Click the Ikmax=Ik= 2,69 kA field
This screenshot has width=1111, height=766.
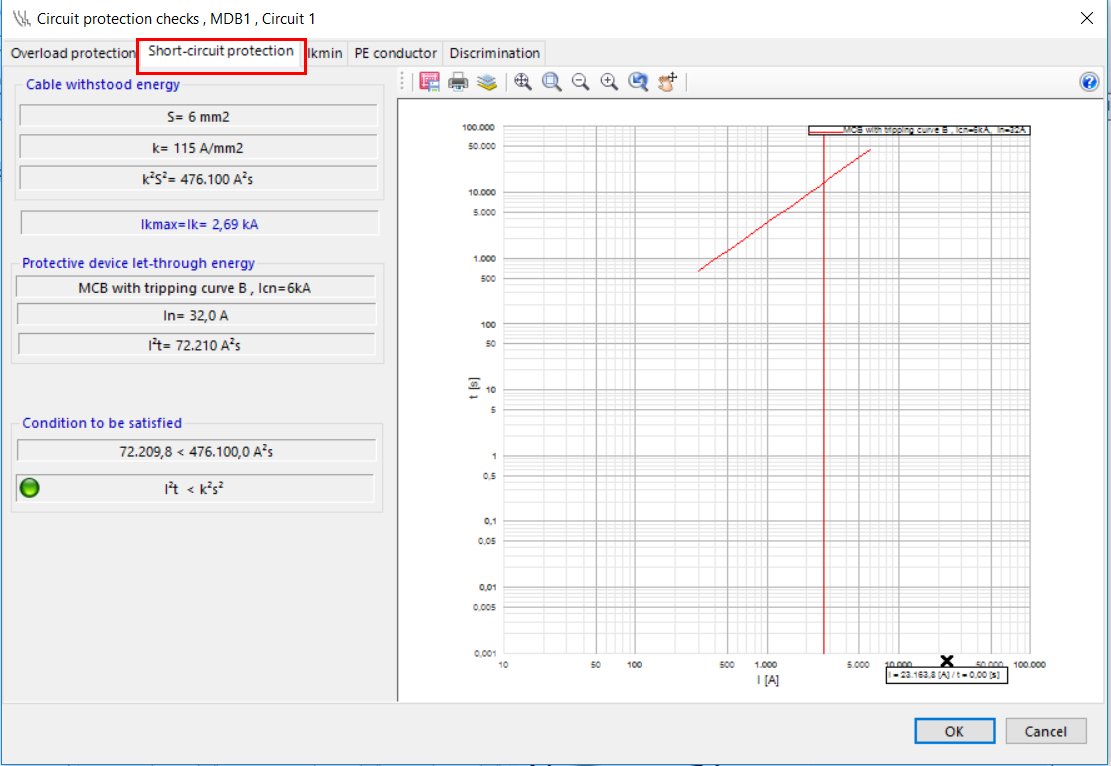click(199, 224)
